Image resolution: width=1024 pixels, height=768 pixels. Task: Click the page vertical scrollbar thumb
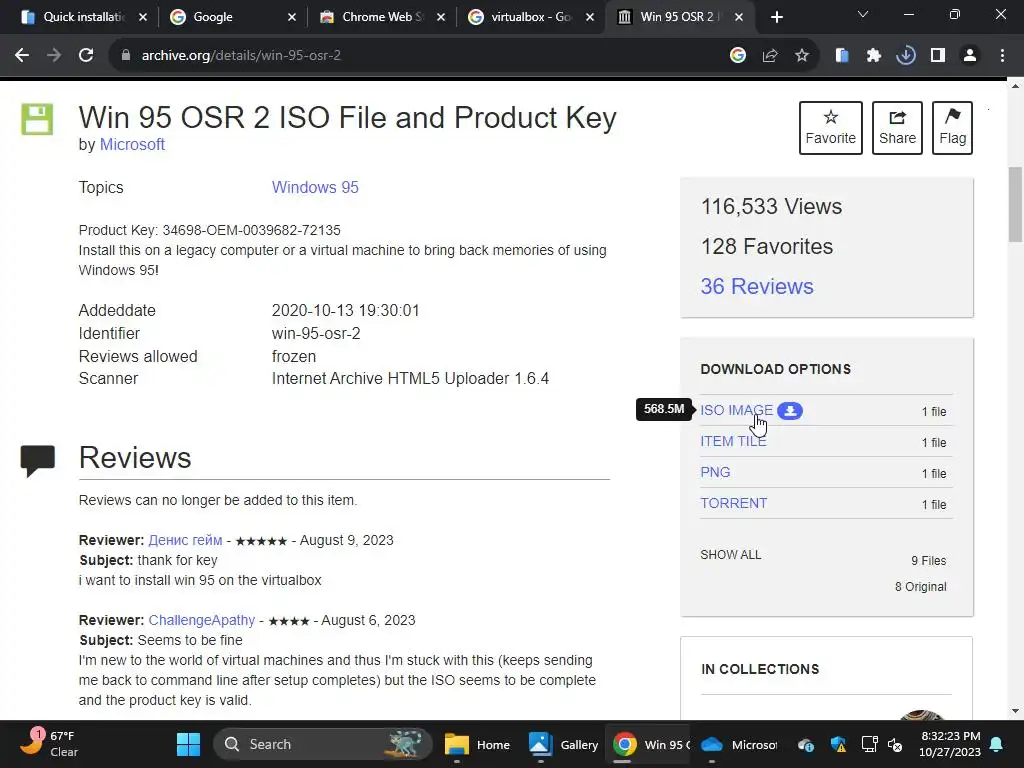click(1016, 204)
